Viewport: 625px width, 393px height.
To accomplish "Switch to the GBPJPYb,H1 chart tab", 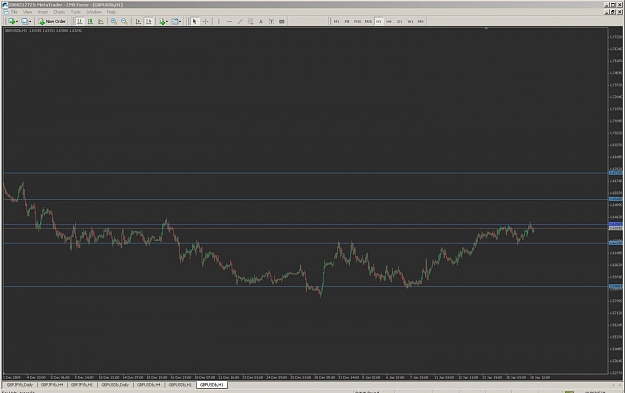I will 82,385.
